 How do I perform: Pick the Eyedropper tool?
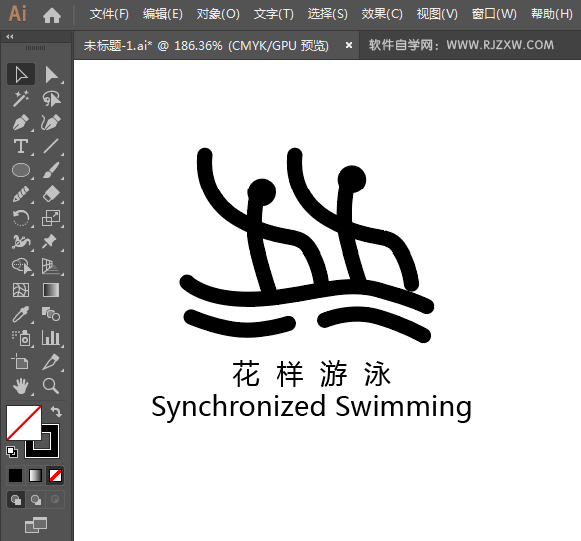point(21,314)
